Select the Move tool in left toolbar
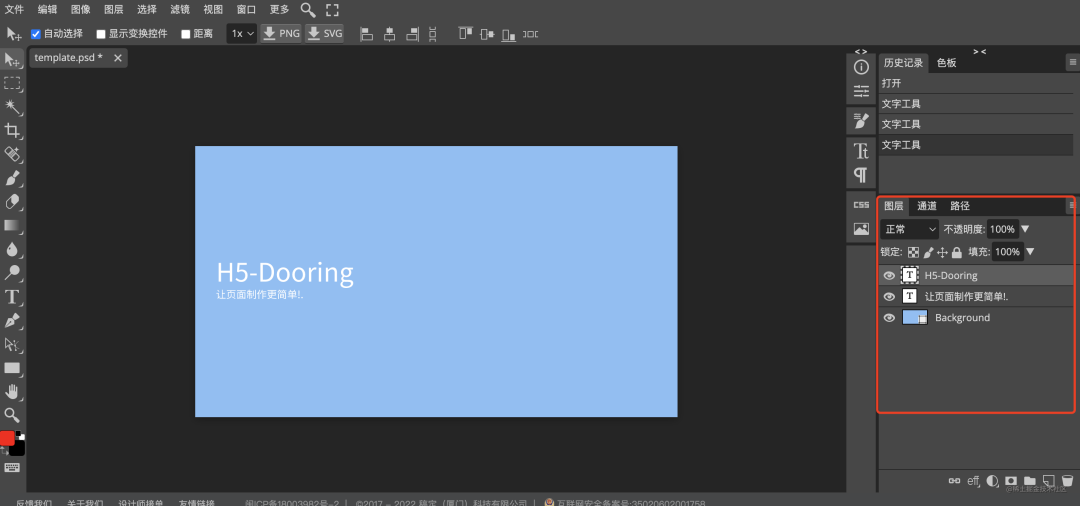Screen dimensions: 1080x506 coord(12,60)
